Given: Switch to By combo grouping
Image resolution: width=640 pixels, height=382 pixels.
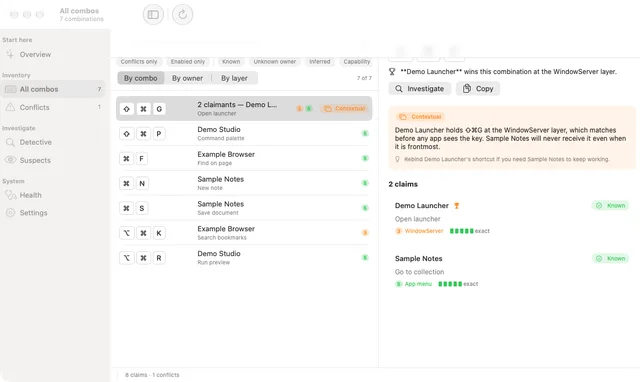Looking at the screenshot, I should [141, 78].
